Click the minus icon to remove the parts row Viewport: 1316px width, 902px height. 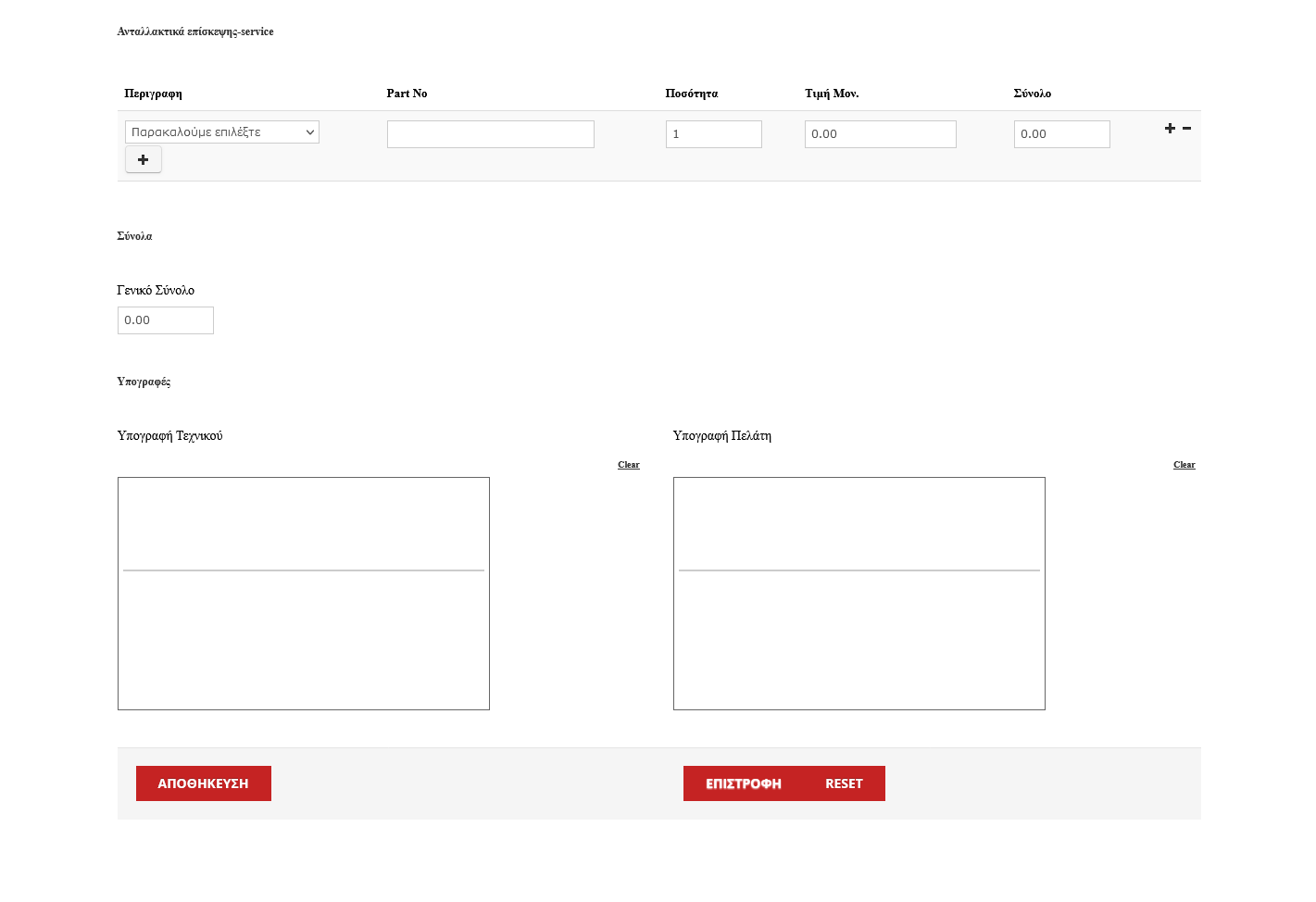[x=1186, y=129]
